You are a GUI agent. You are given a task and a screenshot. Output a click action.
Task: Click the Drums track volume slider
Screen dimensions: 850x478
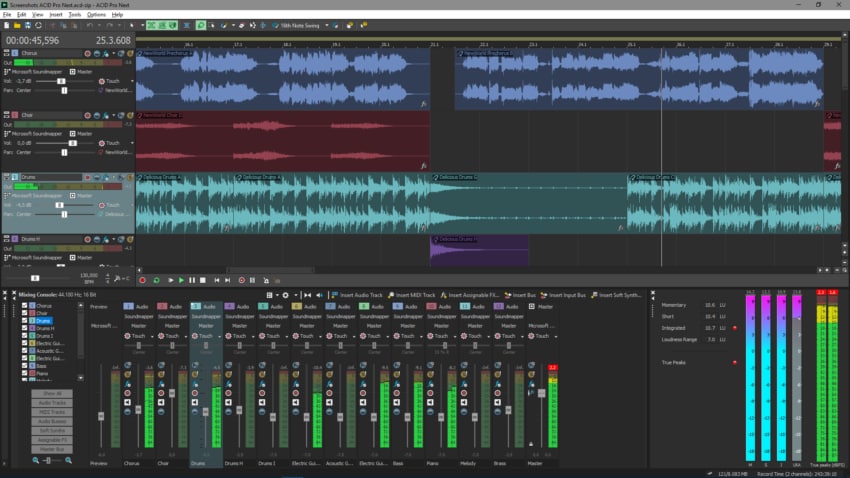coord(61,204)
